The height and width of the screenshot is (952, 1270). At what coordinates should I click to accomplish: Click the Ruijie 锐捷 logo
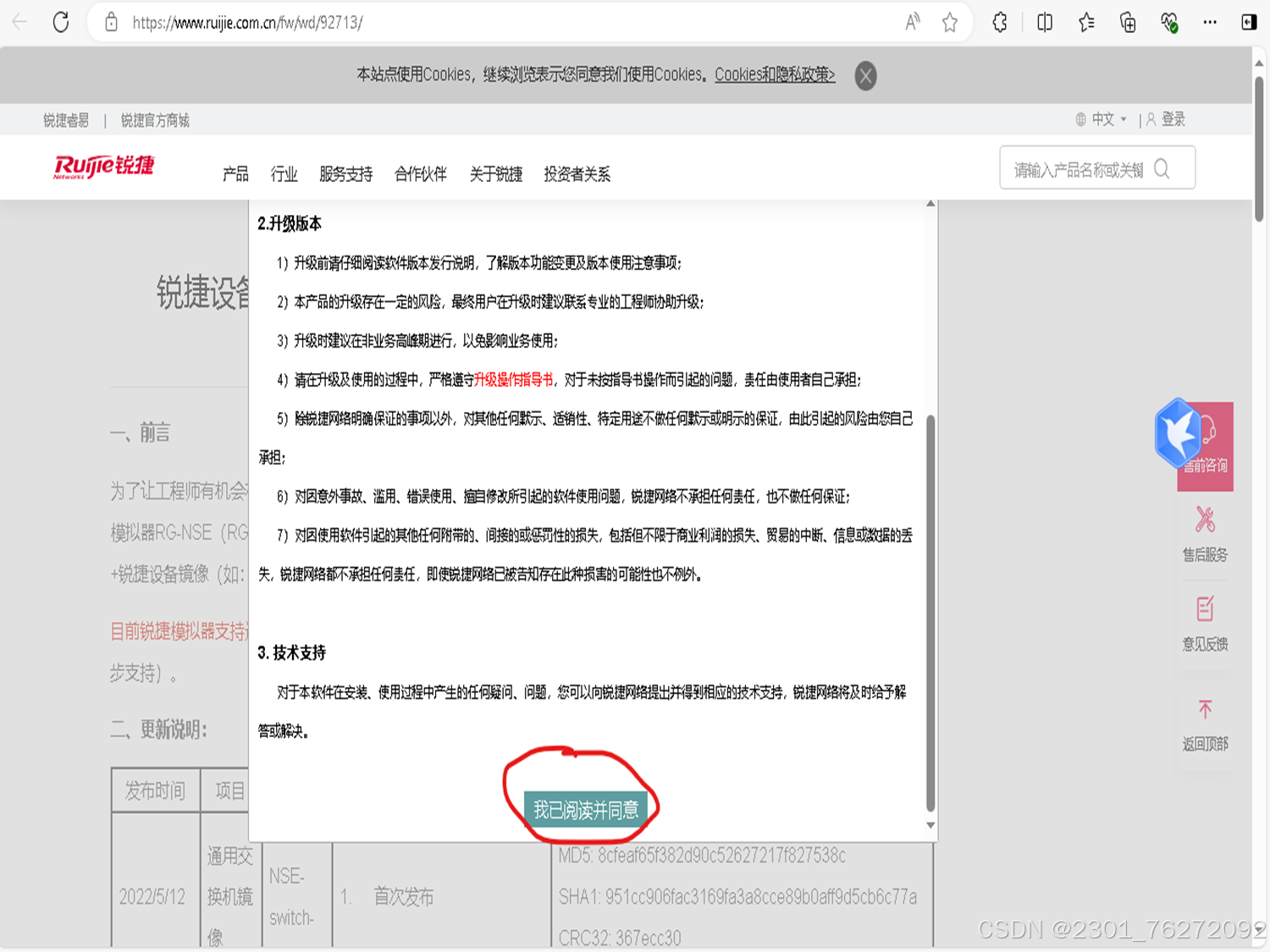pyautogui.click(x=103, y=166)
